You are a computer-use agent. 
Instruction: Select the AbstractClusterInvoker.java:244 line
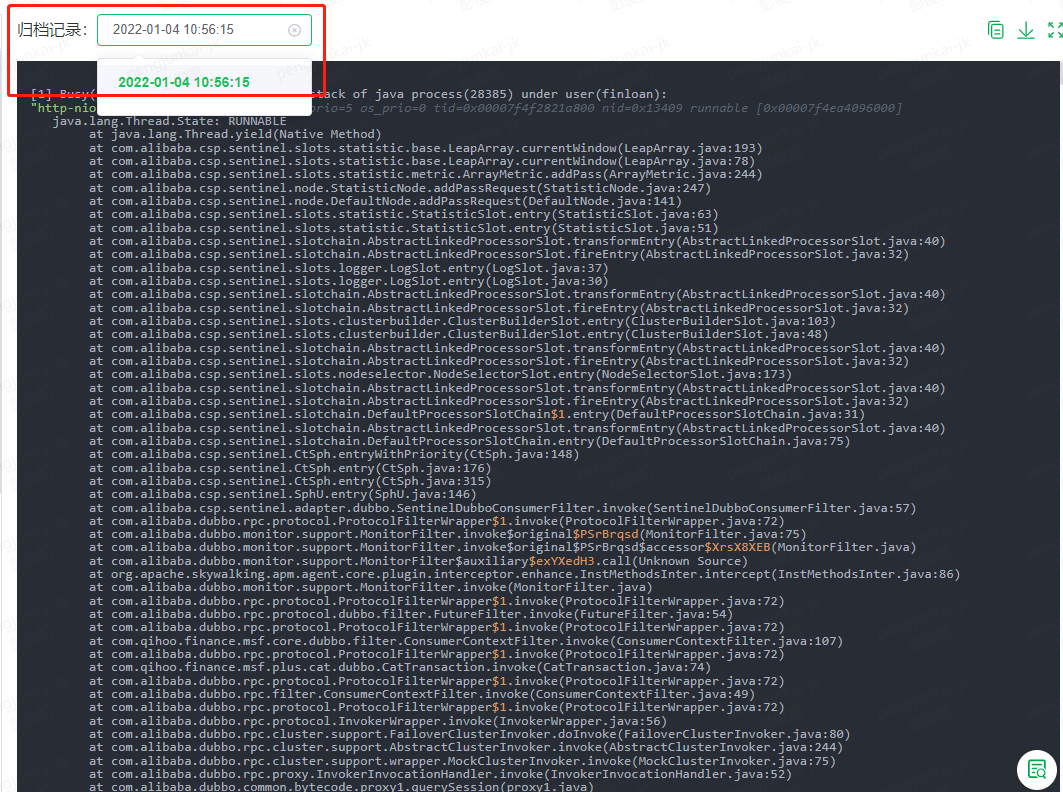tap(466, 747)
